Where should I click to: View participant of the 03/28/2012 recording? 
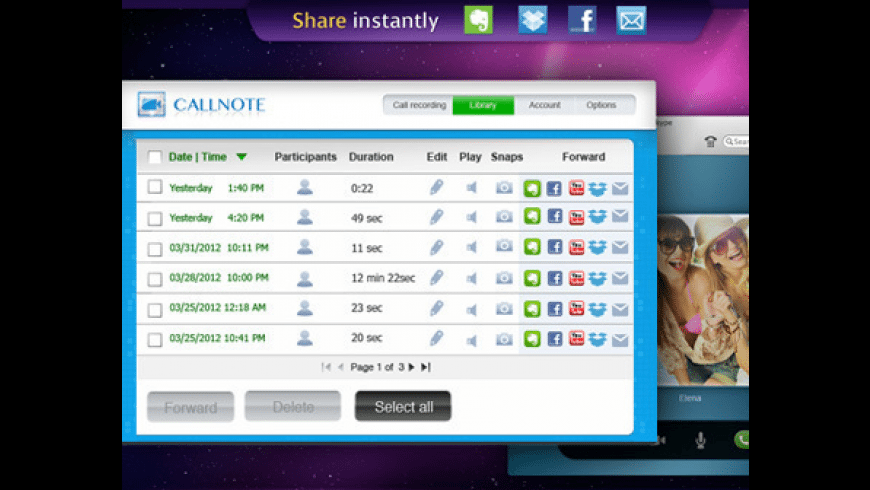click(x=305, y=277)
